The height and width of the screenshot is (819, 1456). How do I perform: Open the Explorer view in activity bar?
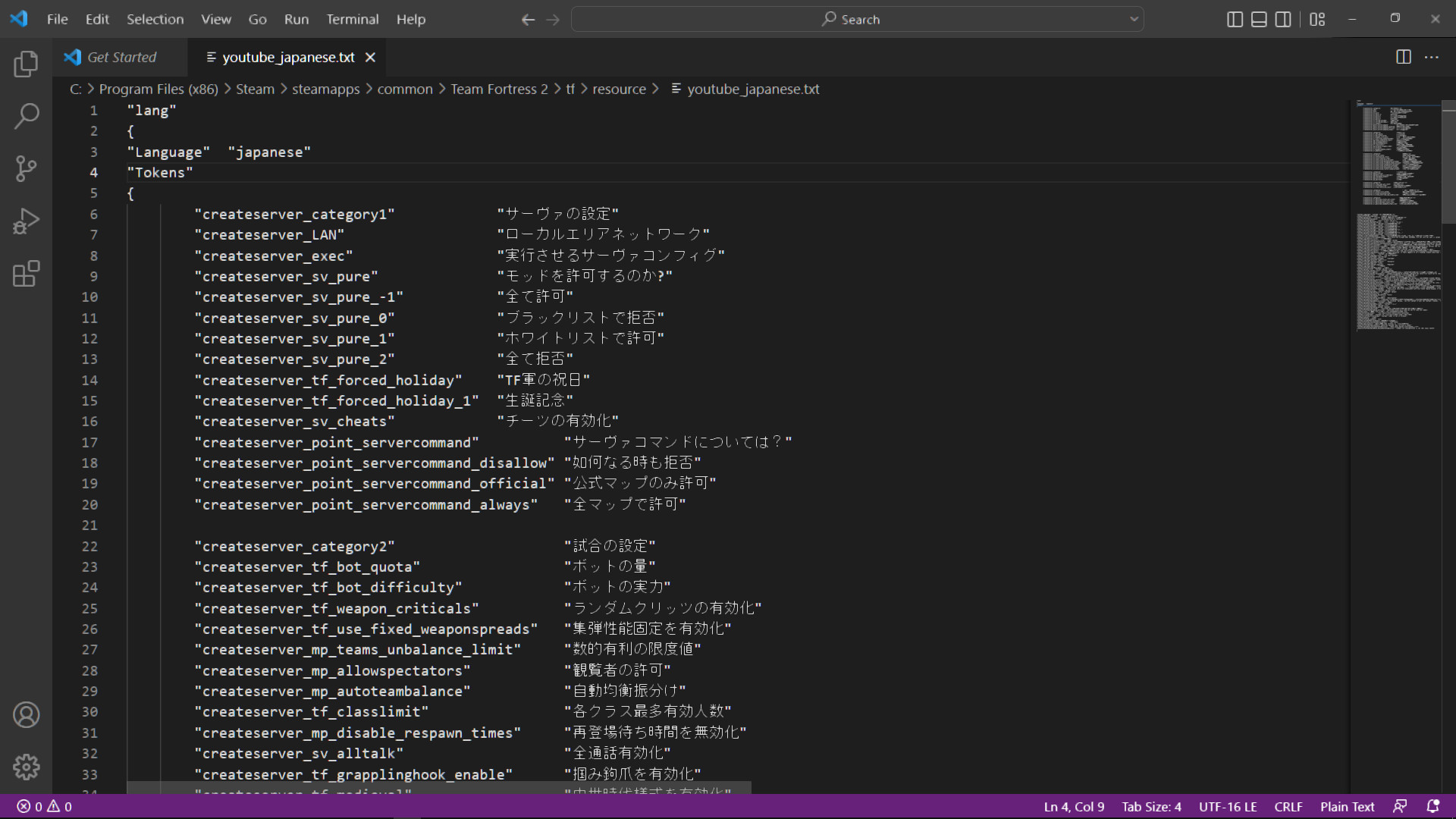point(26,64)
